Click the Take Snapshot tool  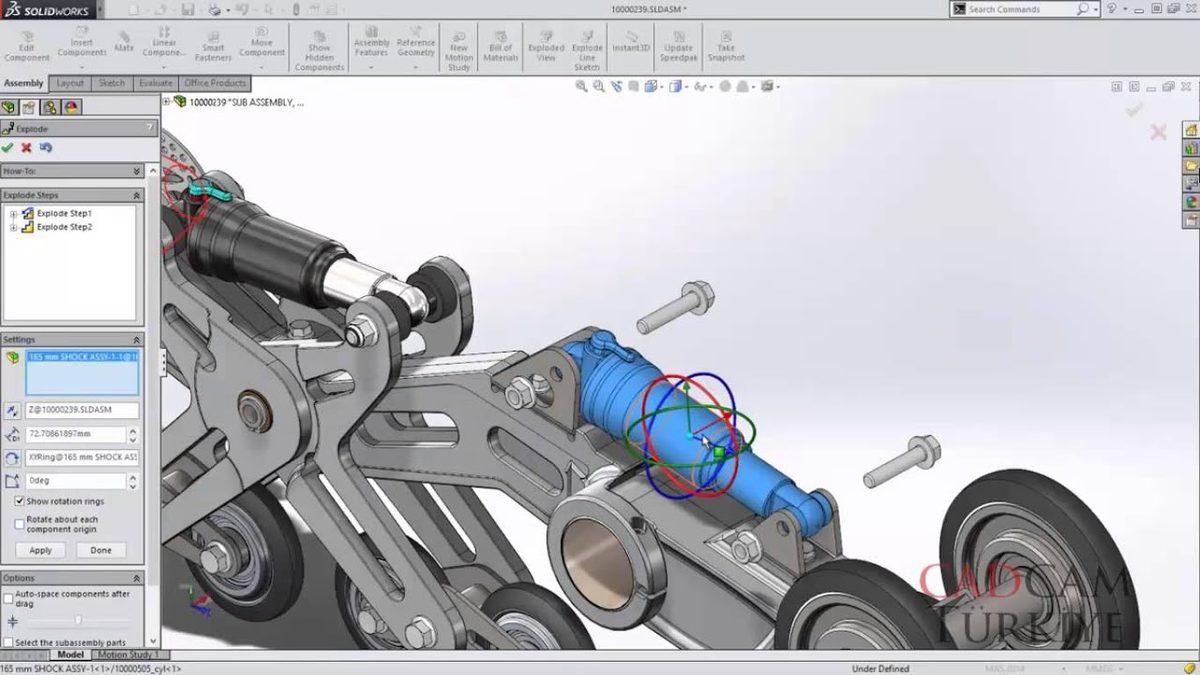[726, 45]
